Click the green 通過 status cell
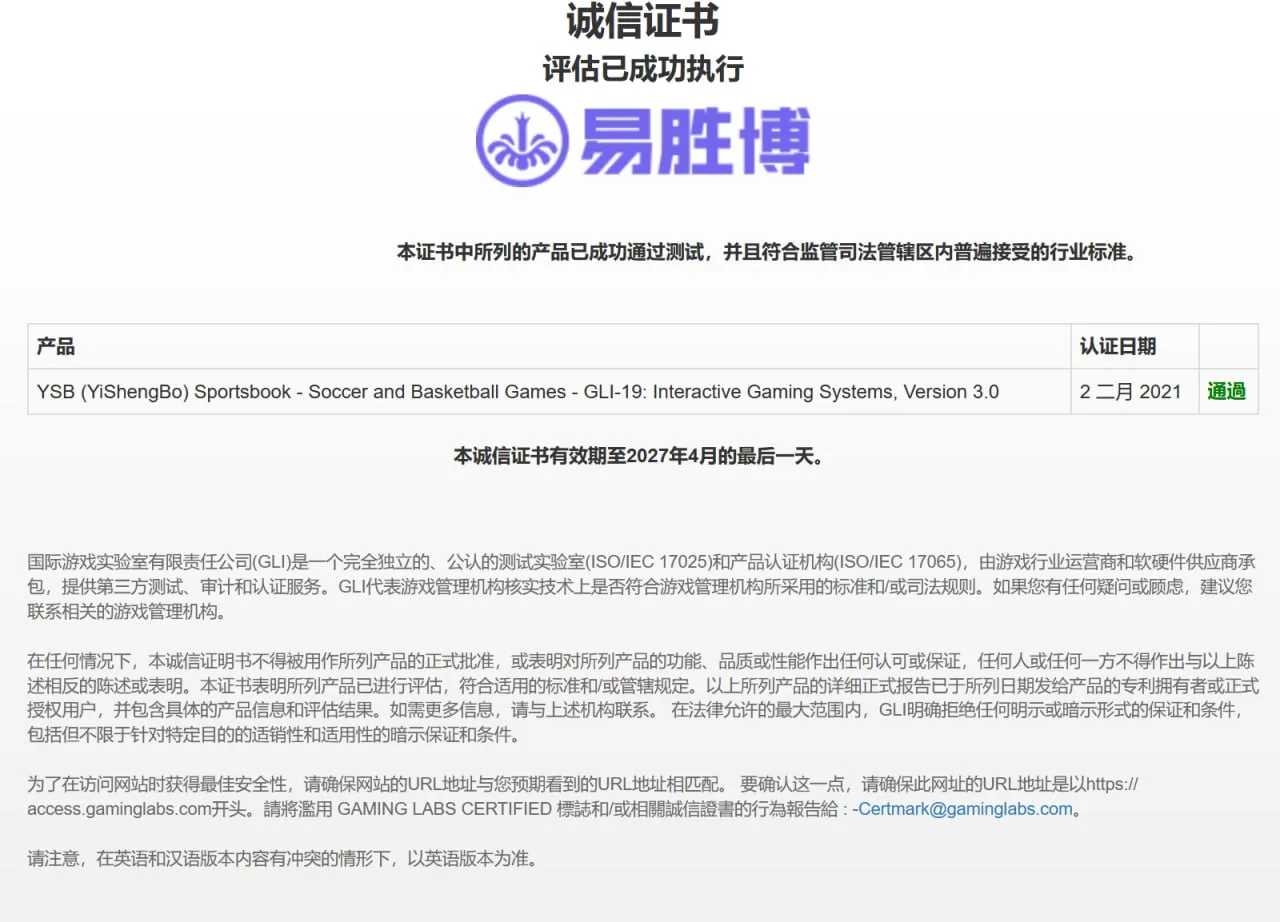The image size is (1280, 922). [x=1227, y=392]
